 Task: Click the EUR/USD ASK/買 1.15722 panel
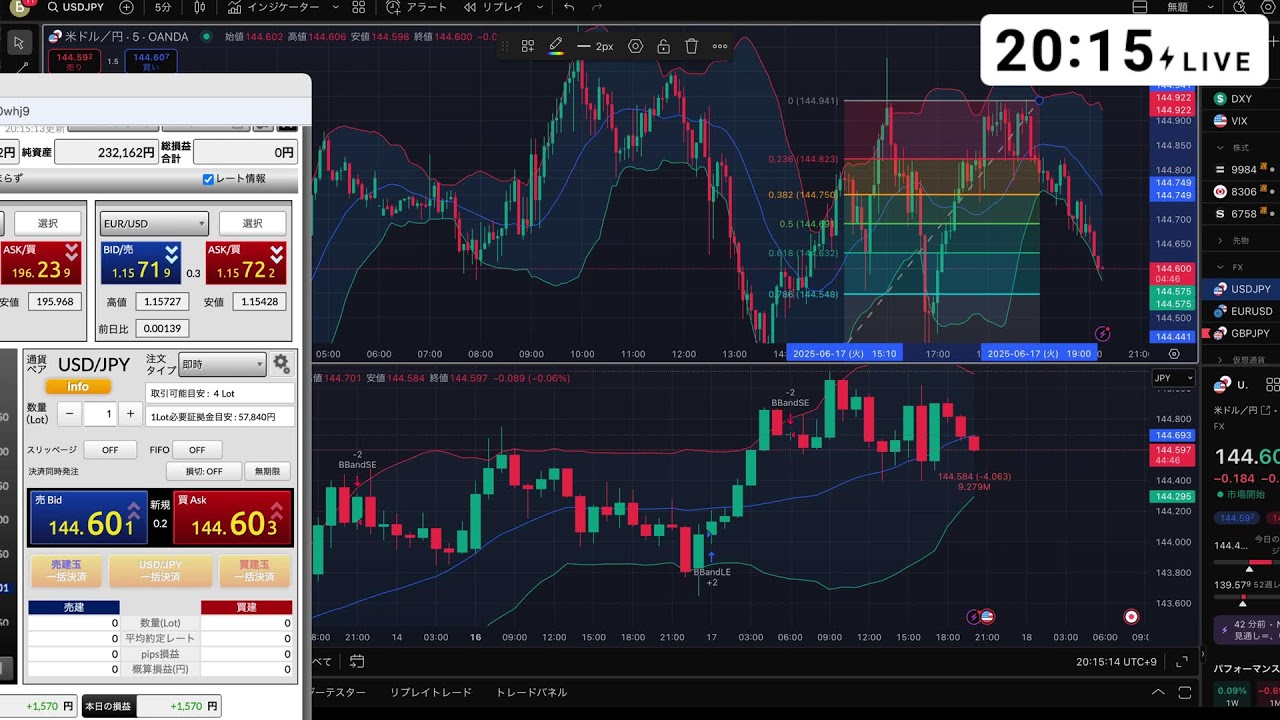pyautogui.click(x=246, y=263)
